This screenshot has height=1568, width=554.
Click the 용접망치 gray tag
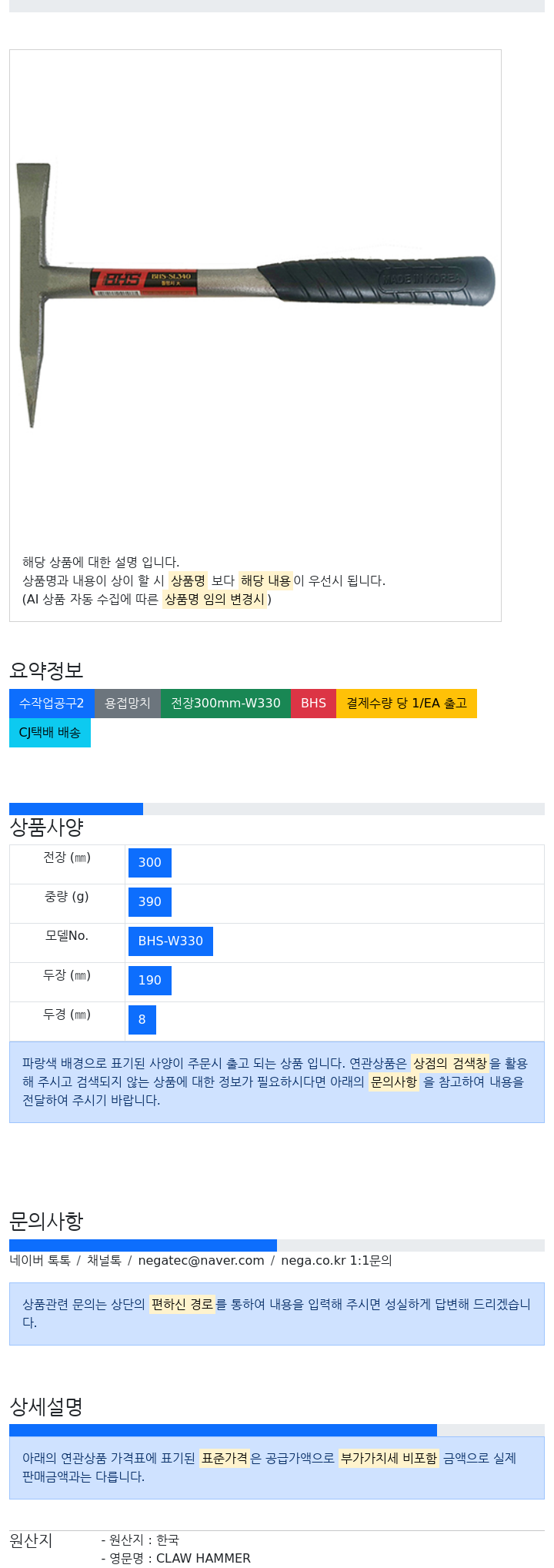[128, 704]
